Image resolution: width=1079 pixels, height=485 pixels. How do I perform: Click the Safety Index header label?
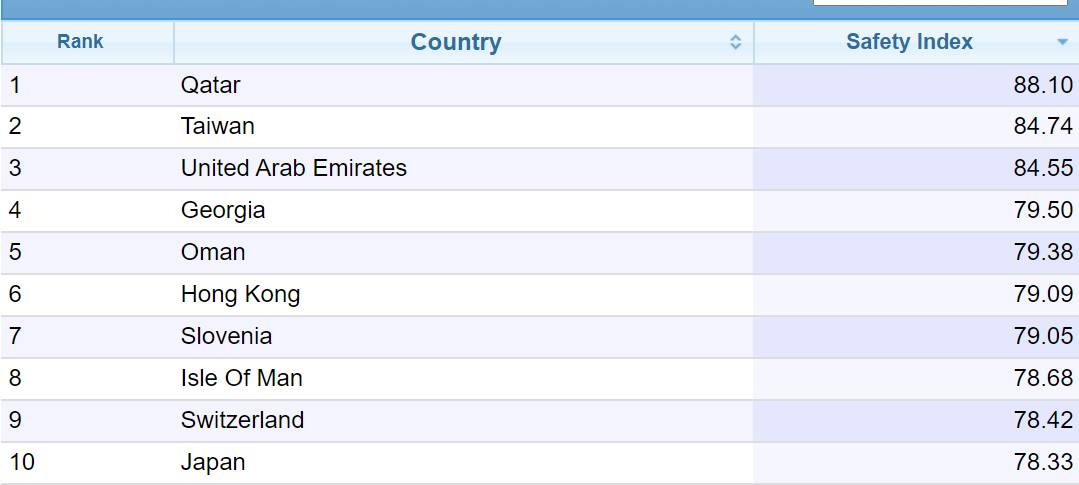[x=909, y=42]
